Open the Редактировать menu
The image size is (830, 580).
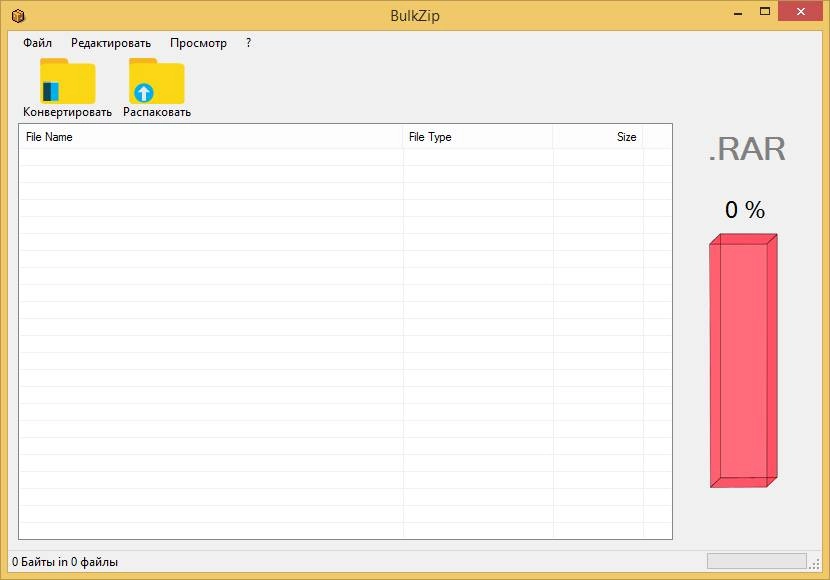pyautogui.click(x=111, y=43)
